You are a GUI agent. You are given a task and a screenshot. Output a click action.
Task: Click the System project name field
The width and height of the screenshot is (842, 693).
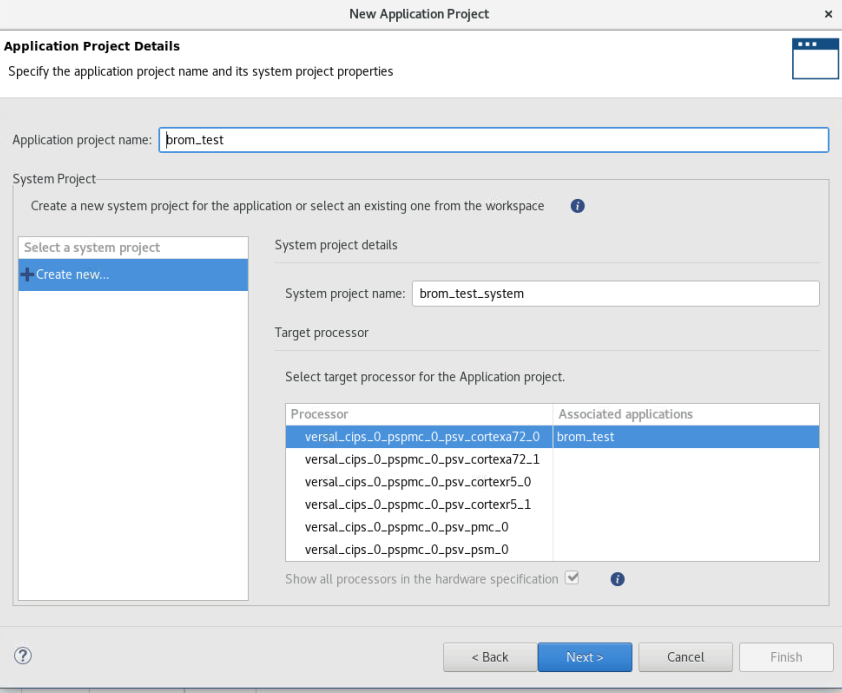tap(615, 293)
